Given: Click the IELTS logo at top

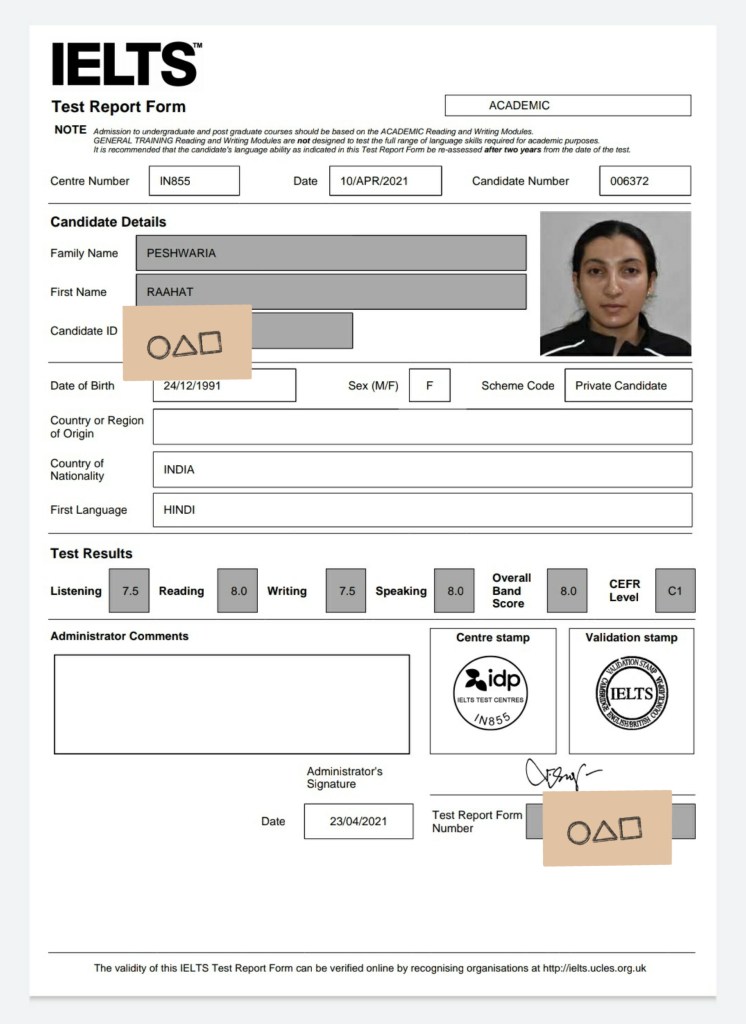Looking at the screenshot, I should [x=125, y=65].
